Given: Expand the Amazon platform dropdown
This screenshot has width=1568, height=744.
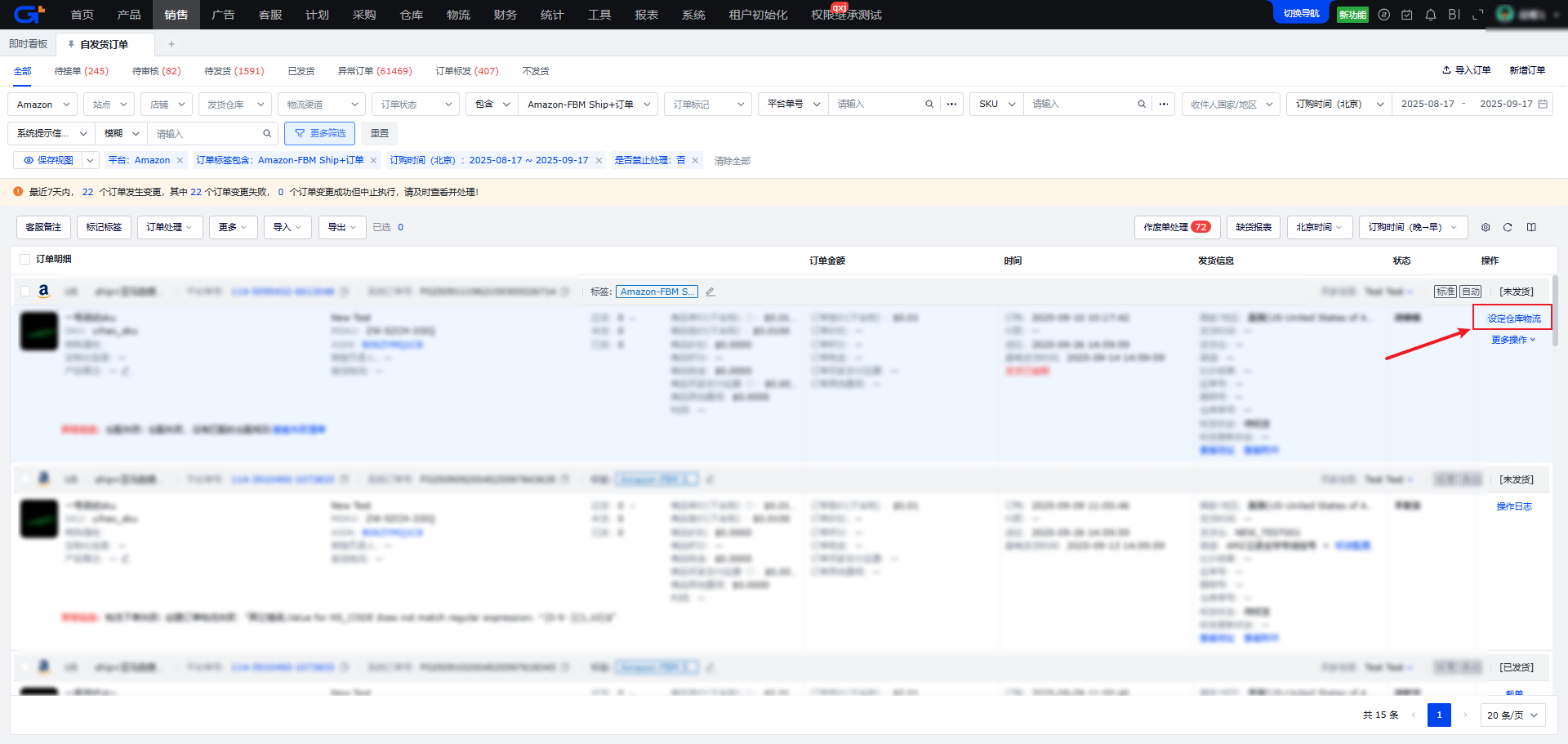Looking at the screenshot, I should pyautogui.click(x=42, y=105).
